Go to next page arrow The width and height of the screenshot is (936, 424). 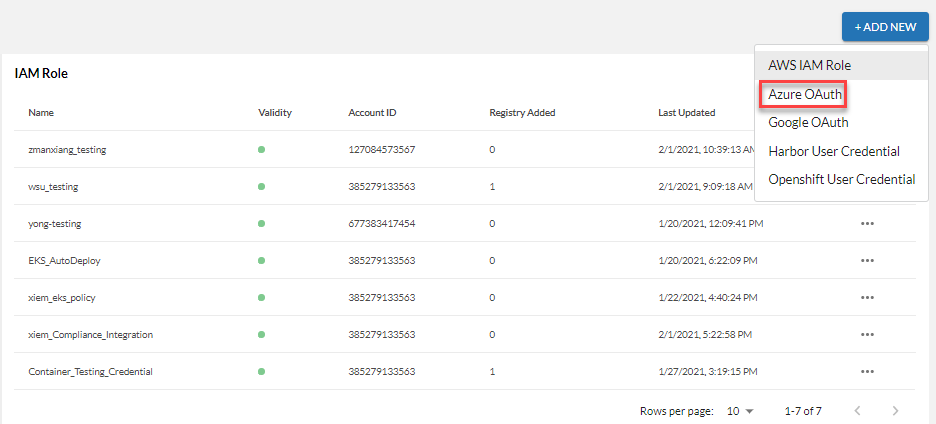[x=895, y=411]
